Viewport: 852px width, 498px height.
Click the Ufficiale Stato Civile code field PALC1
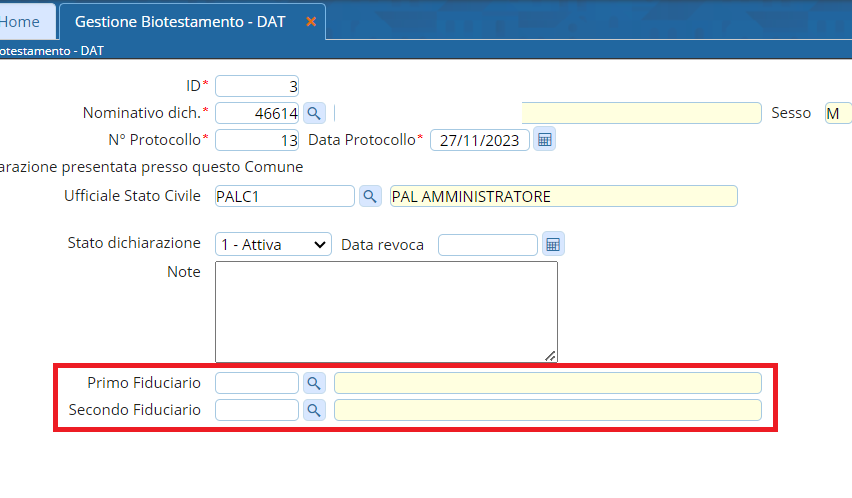(284, 196)
